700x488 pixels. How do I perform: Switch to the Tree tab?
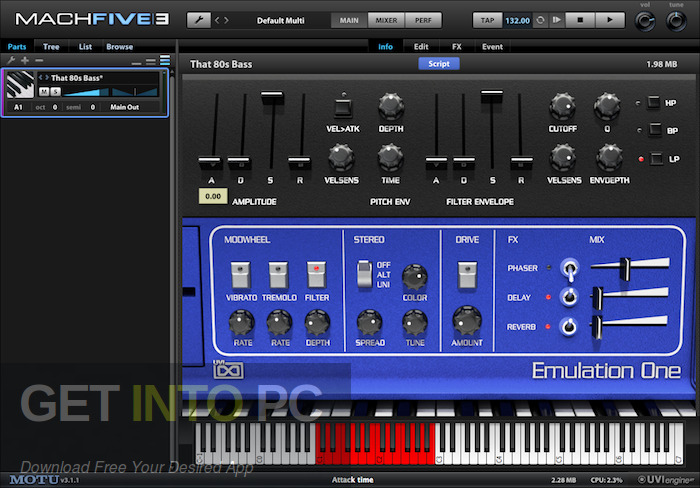pyautogui.click(x=51, y=46)
